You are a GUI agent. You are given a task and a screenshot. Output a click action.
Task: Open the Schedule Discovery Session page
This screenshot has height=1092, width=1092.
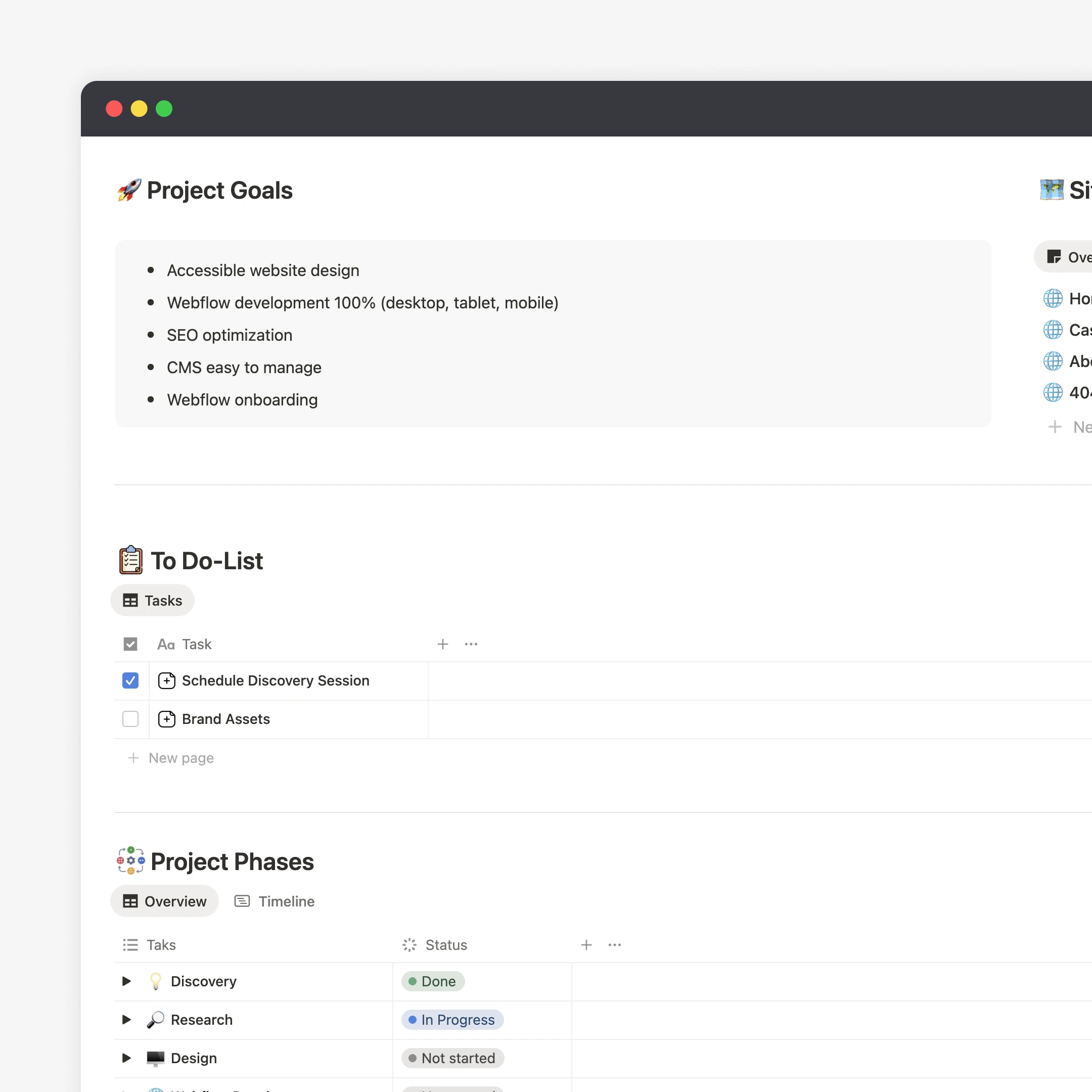[x=275, y=680]
